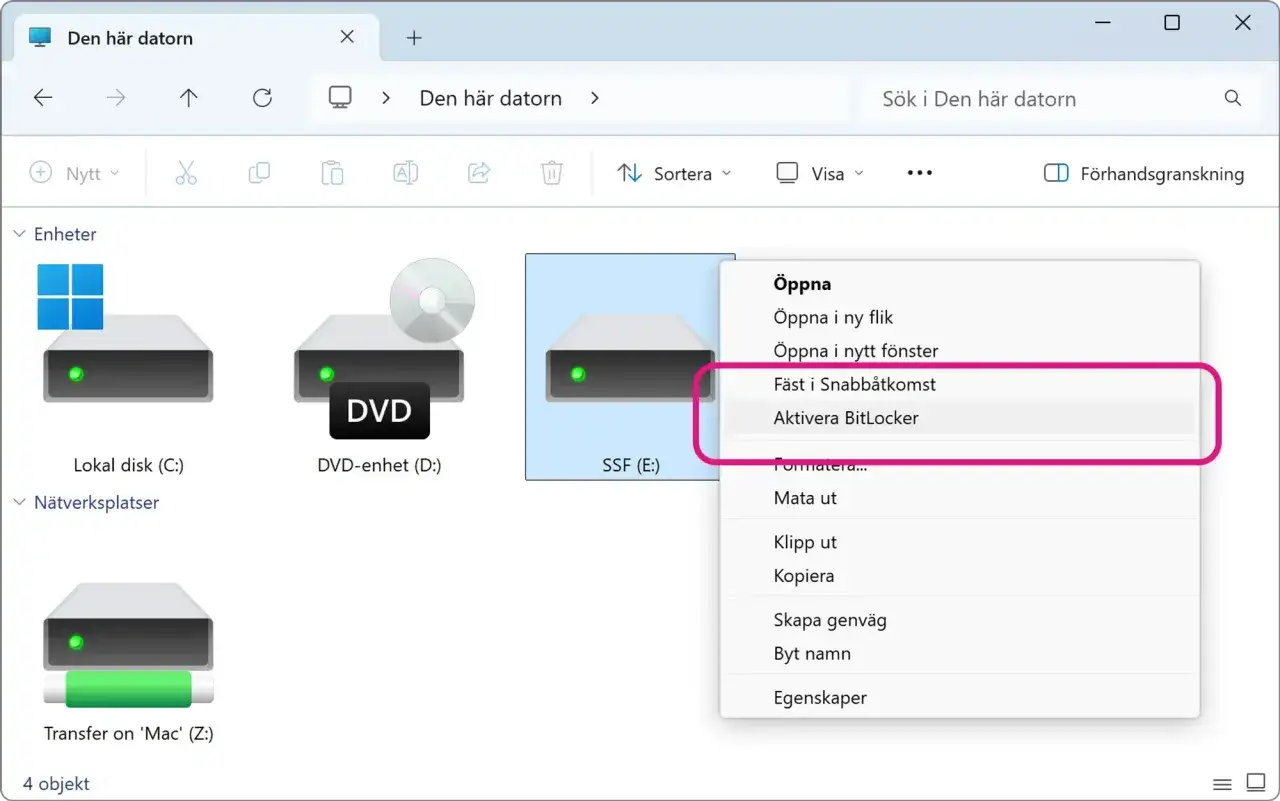Open the three-dots more options menu

920,173
